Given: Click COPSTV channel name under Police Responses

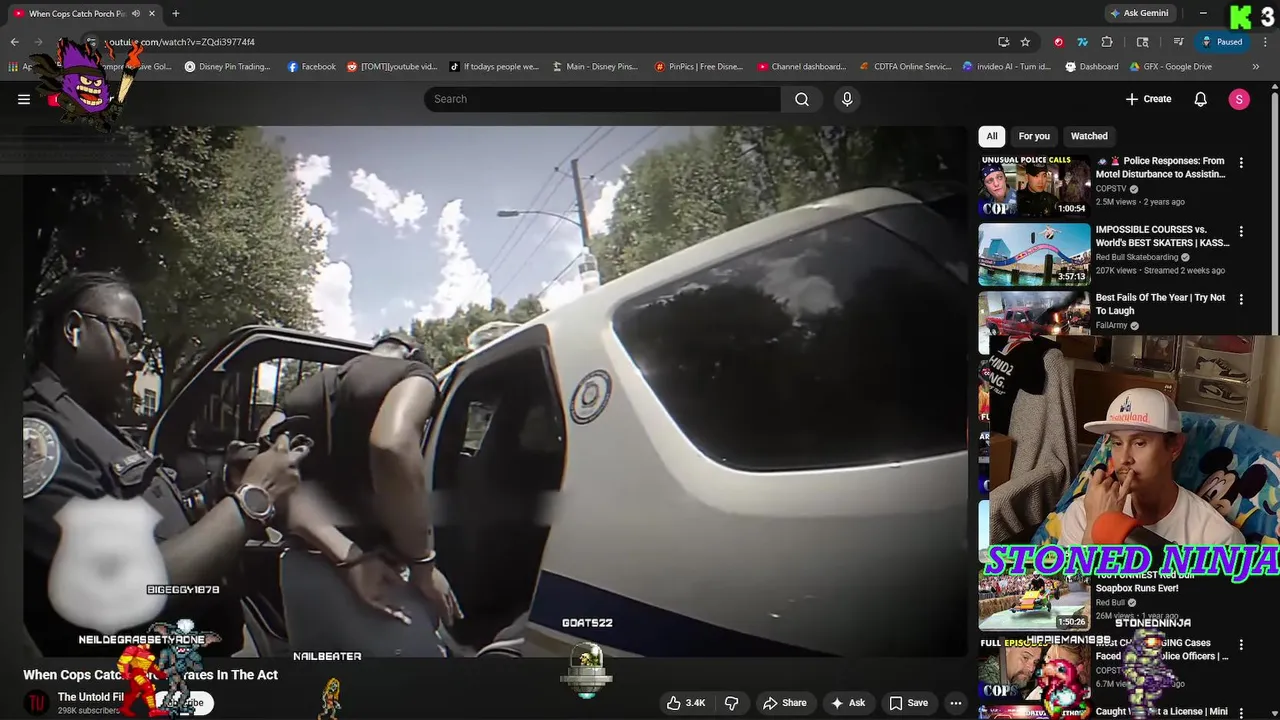Looking at the screenshot, I should (x=1111, y=188).
